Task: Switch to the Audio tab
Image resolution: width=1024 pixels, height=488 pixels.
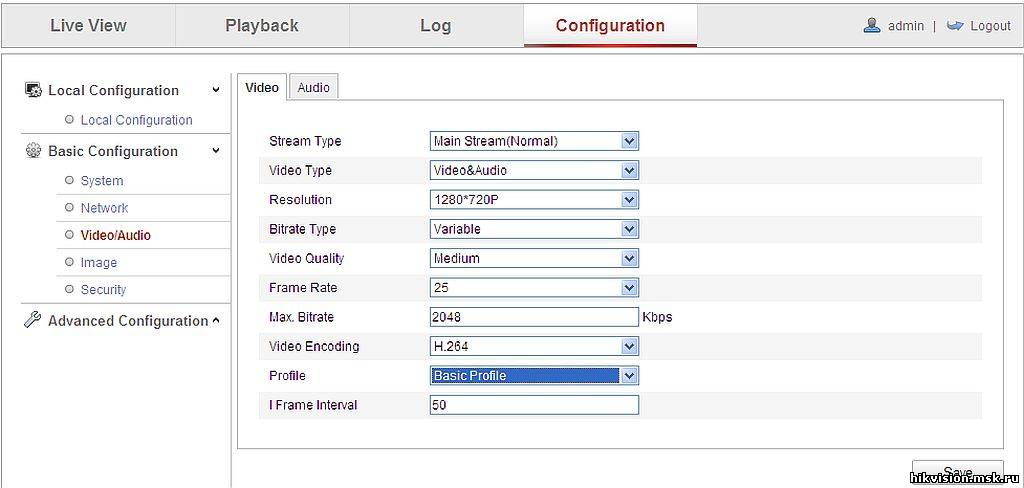Action: pyautogui.click(x=313, y=87)
